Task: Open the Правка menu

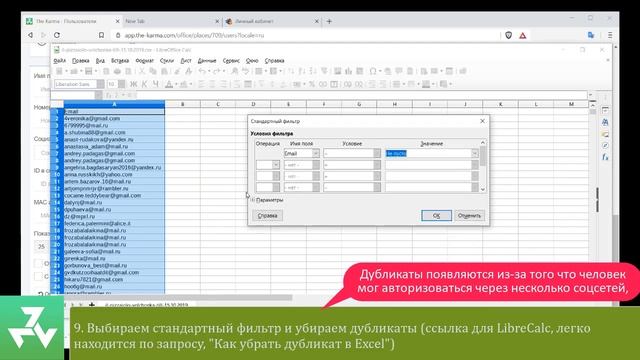Action: [80, 60]
